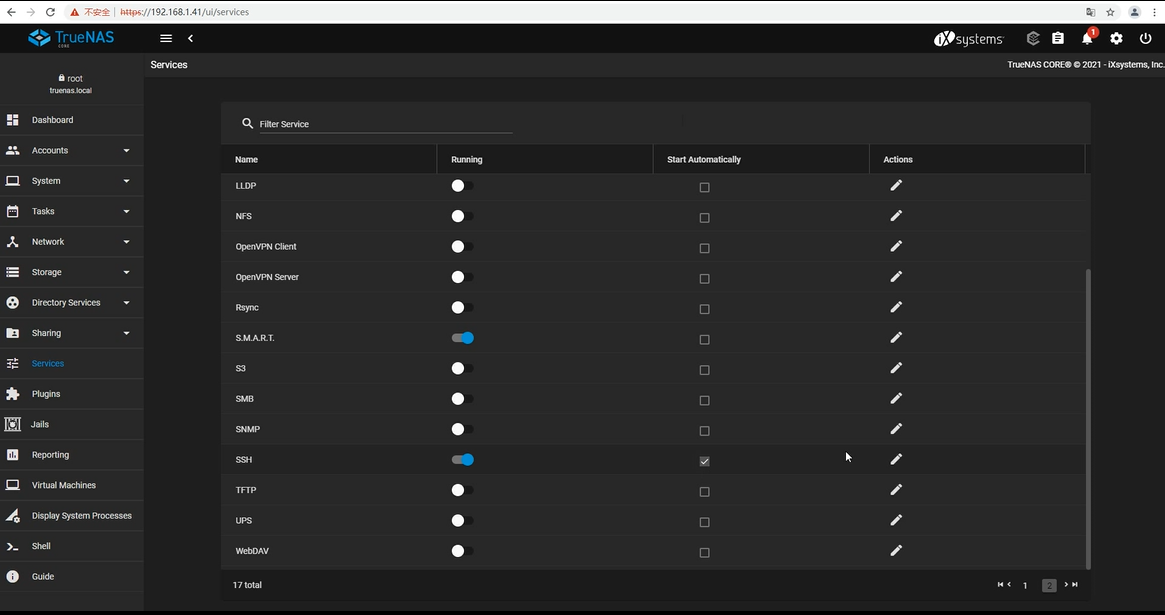This screenshot has width=1165, height=615.
Task: Edit the SSH service configuration
Action: tap(896, 459)
